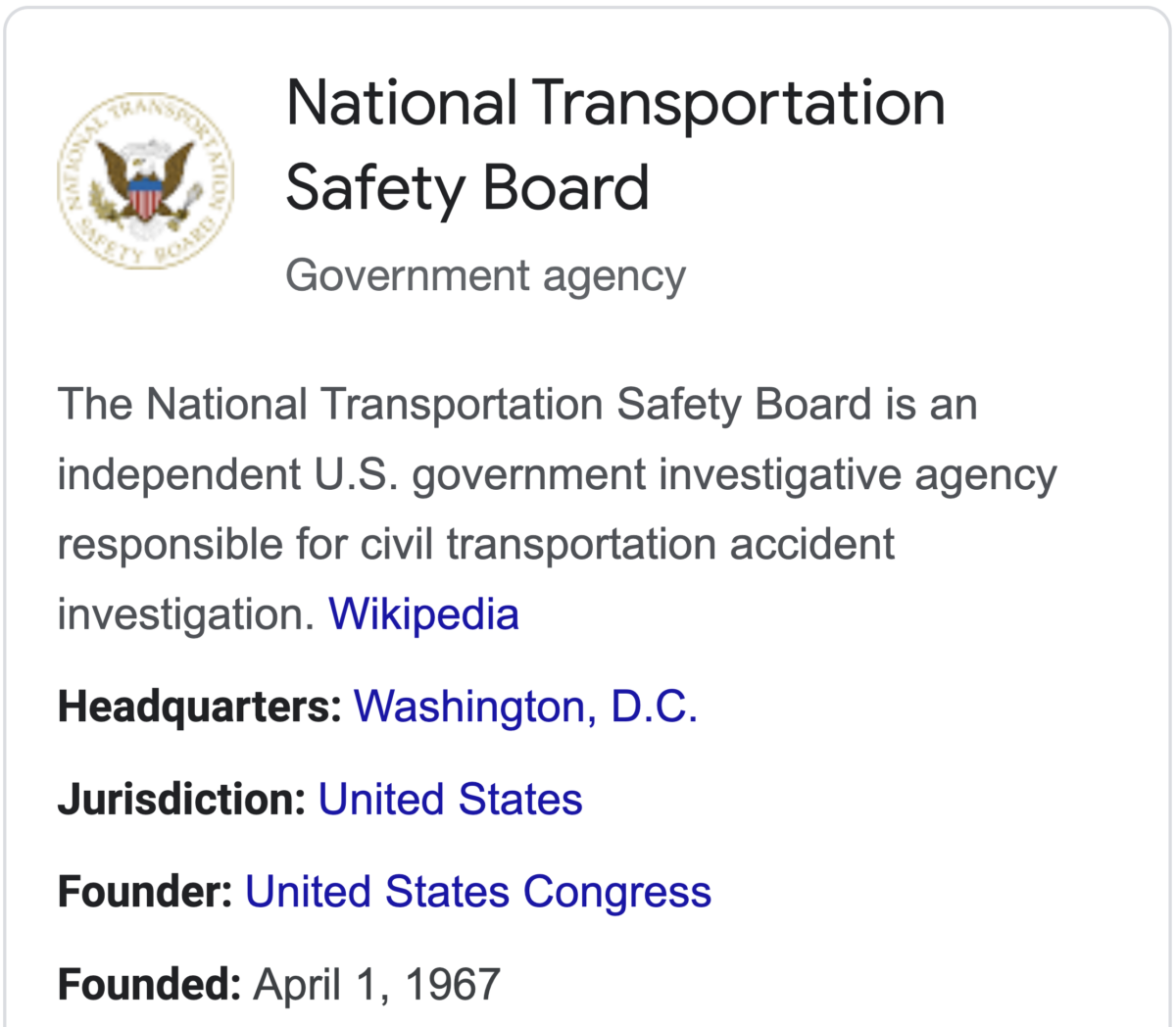
Task: Click the word 'Congress' in the founder link
Action: 617,894
